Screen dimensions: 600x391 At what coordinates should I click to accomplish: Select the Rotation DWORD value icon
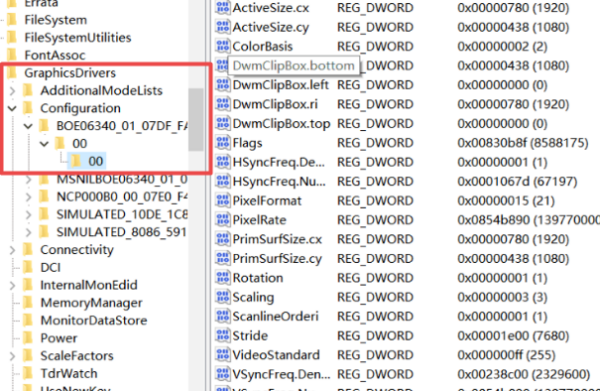click(x=222, y=278)
